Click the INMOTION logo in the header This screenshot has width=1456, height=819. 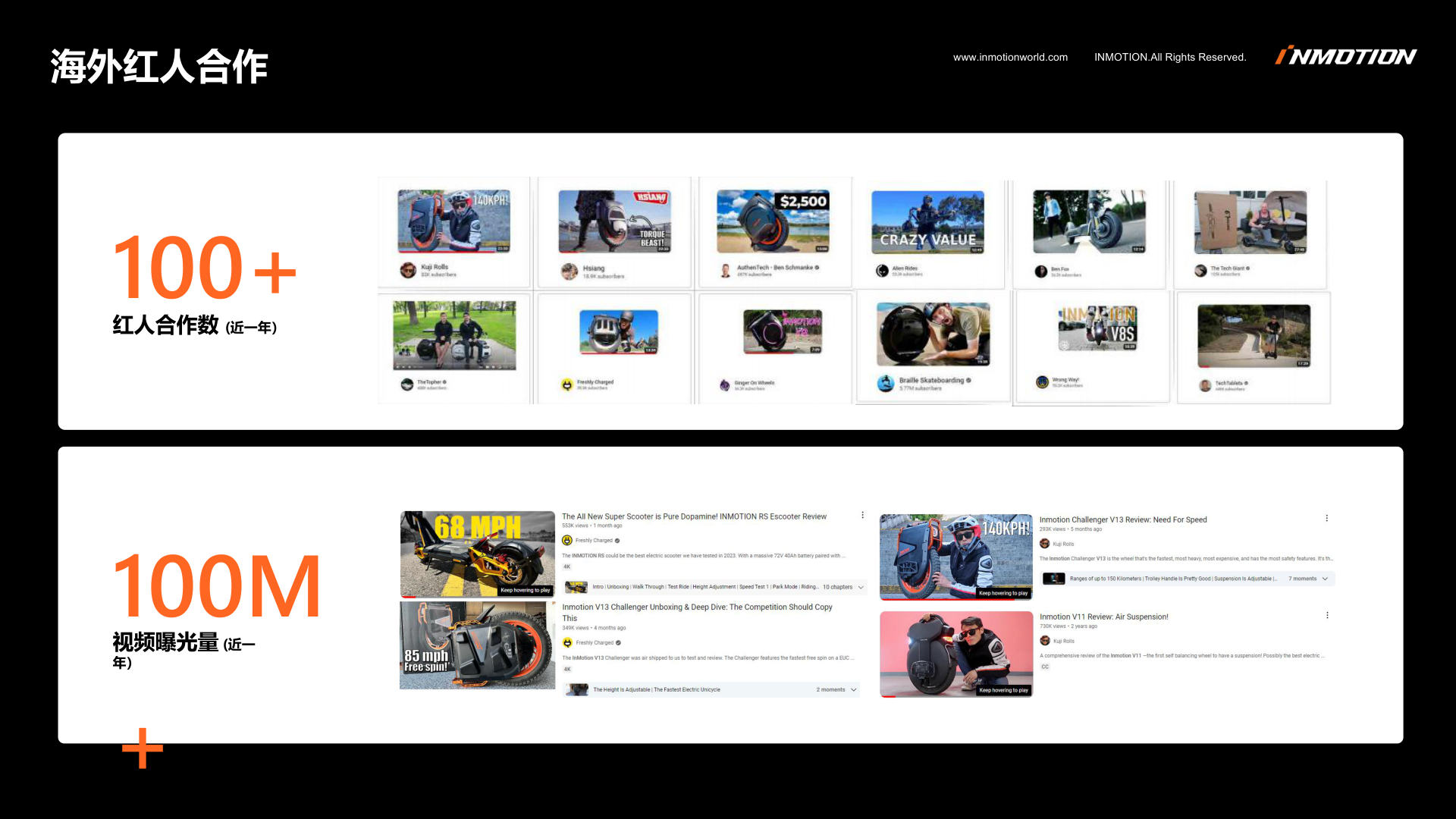click(x=1345, y=56)
